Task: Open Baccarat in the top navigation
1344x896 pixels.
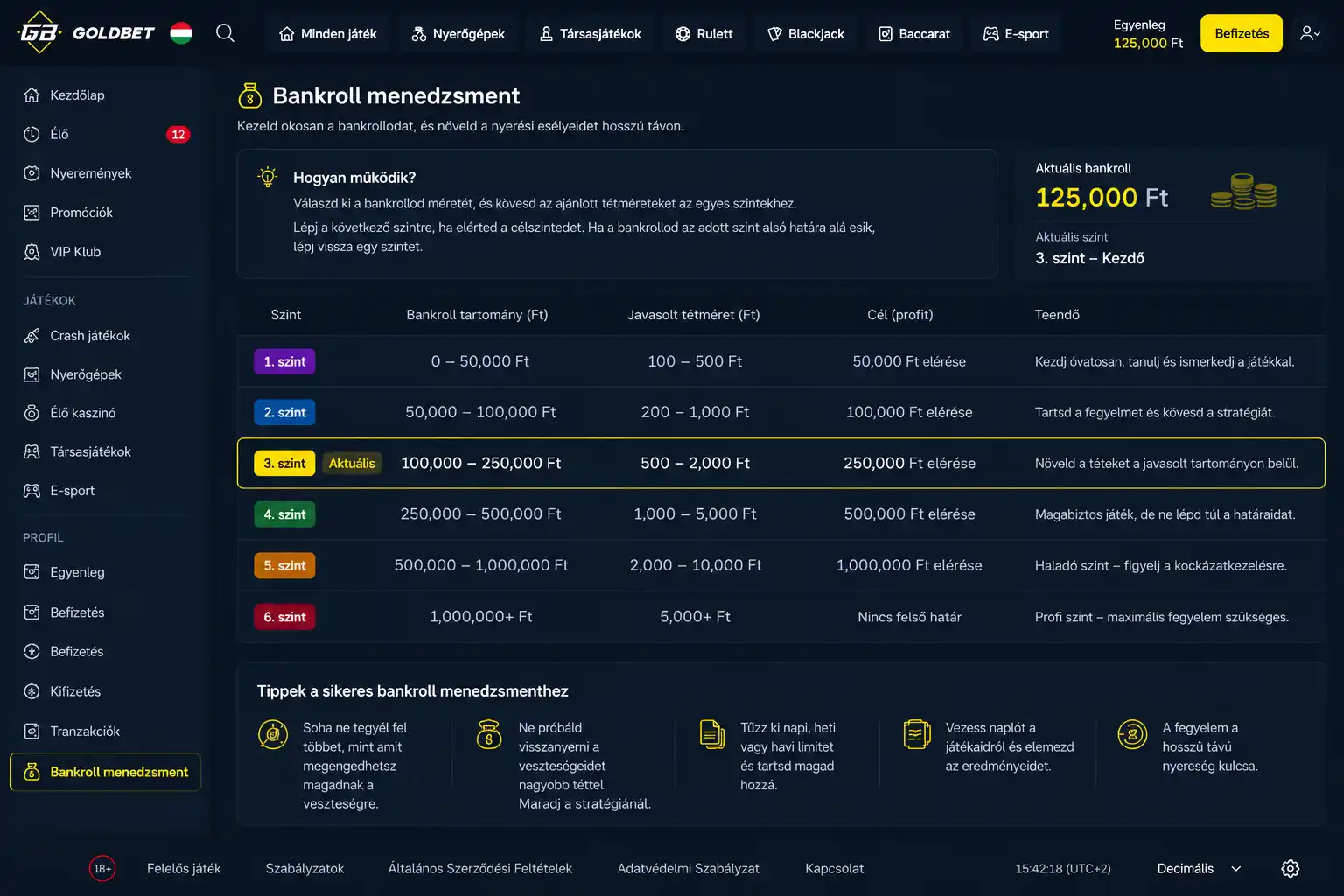Action: [x=914, y=34]
